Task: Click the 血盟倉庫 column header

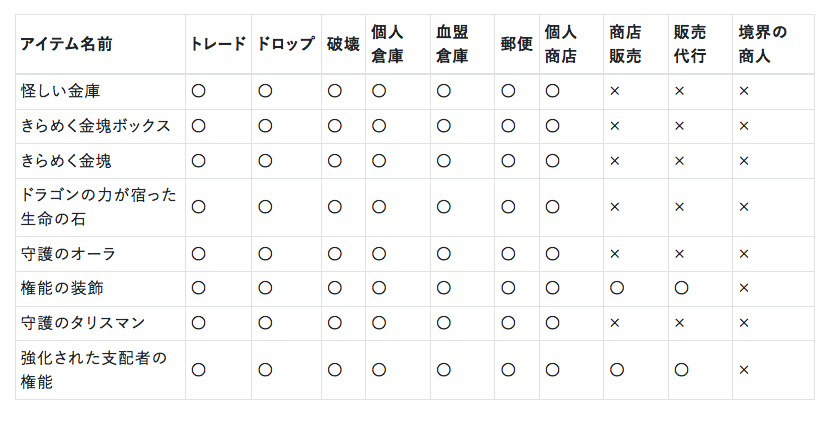Action: tap(452, 44)
